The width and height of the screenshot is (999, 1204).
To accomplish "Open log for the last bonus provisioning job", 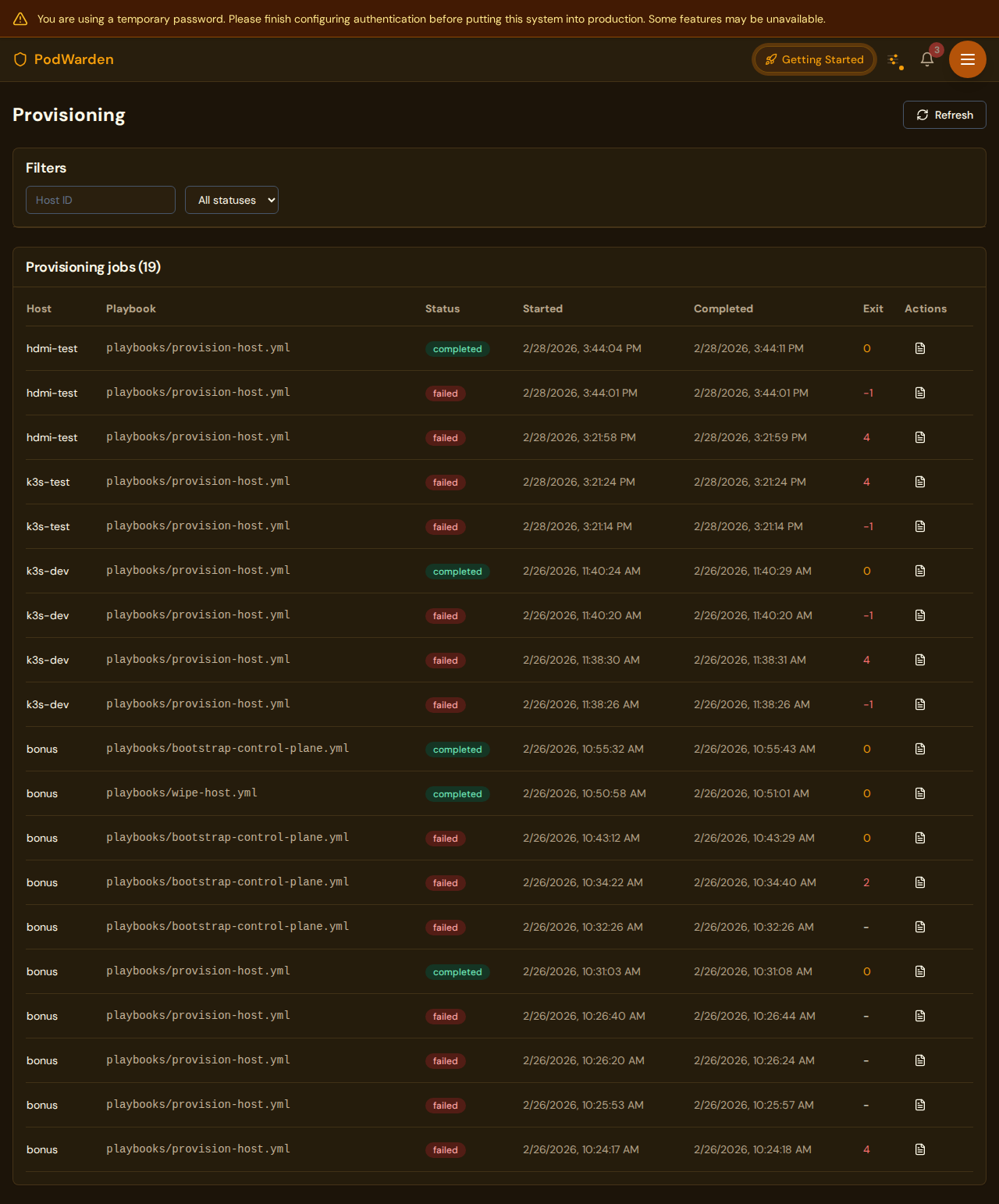I will tap(919, 1149).
